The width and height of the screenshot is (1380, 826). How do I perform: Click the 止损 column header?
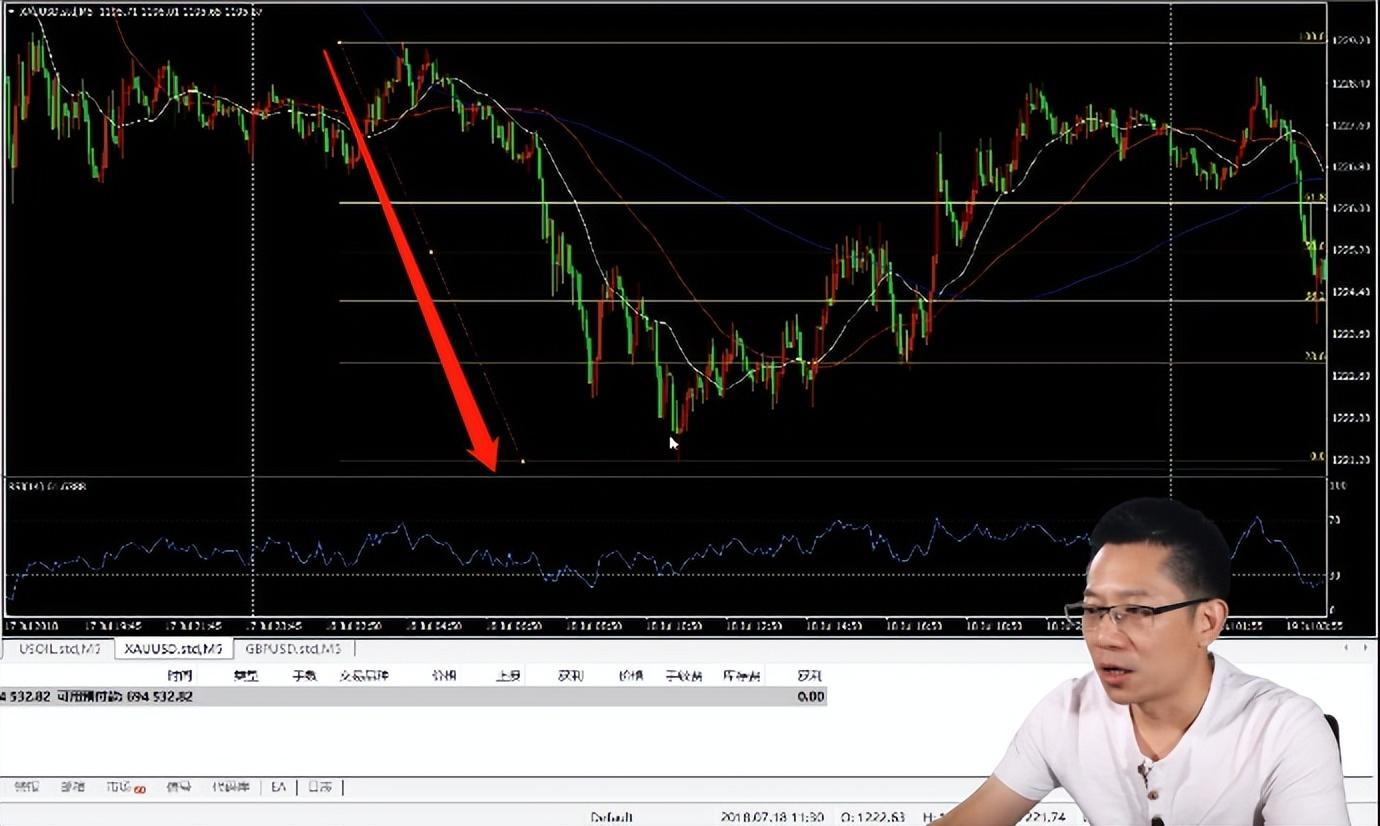[x=508, y=676]
